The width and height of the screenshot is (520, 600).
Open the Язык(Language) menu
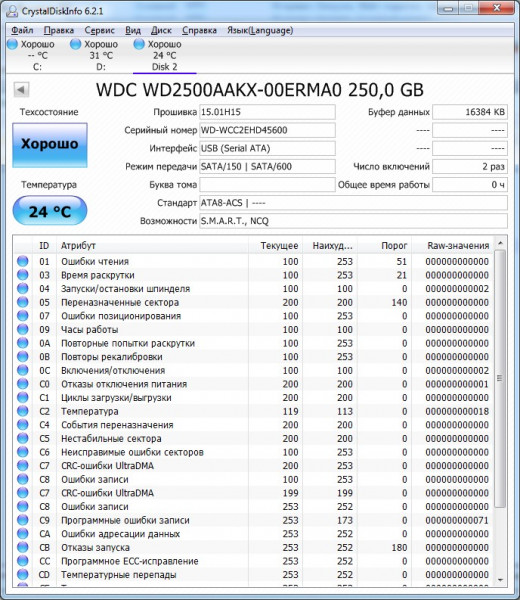260,30
